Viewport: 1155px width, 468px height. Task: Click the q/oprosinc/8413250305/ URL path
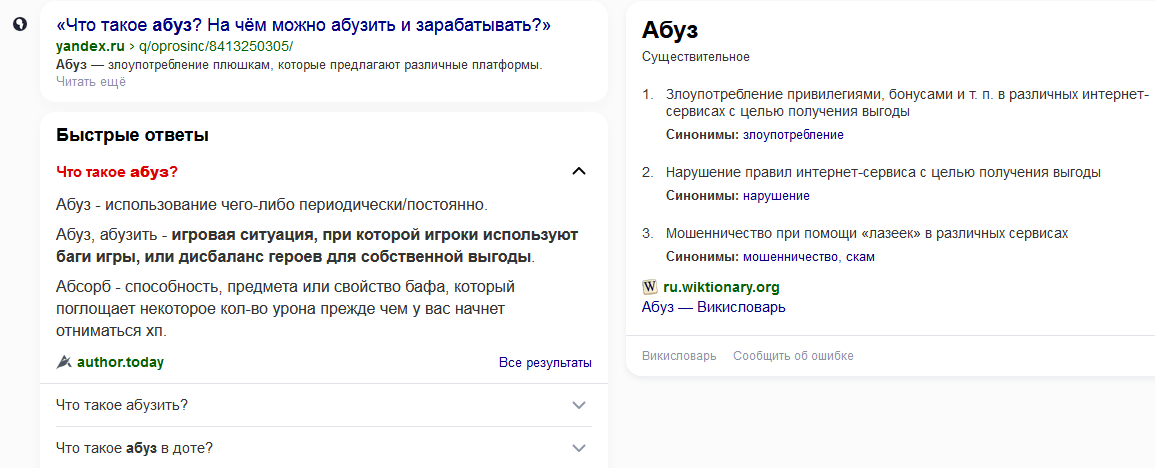pos(215,46)
